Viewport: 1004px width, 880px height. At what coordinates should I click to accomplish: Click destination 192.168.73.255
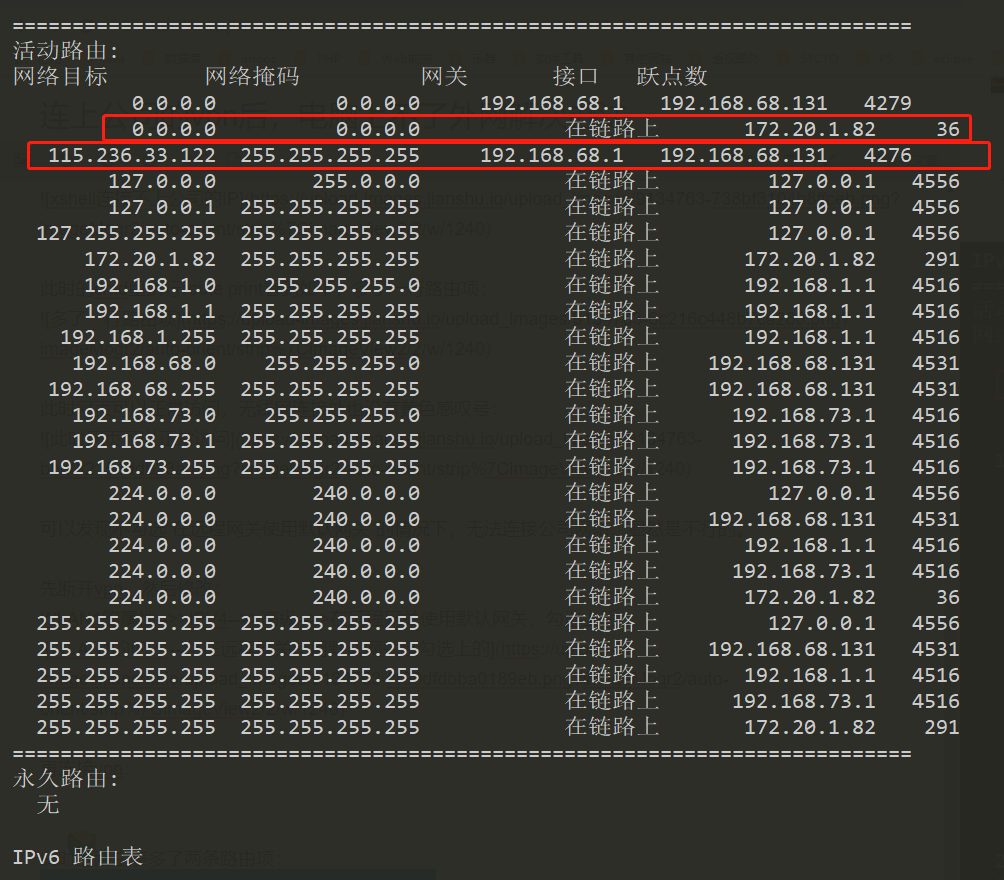(132, 467)
